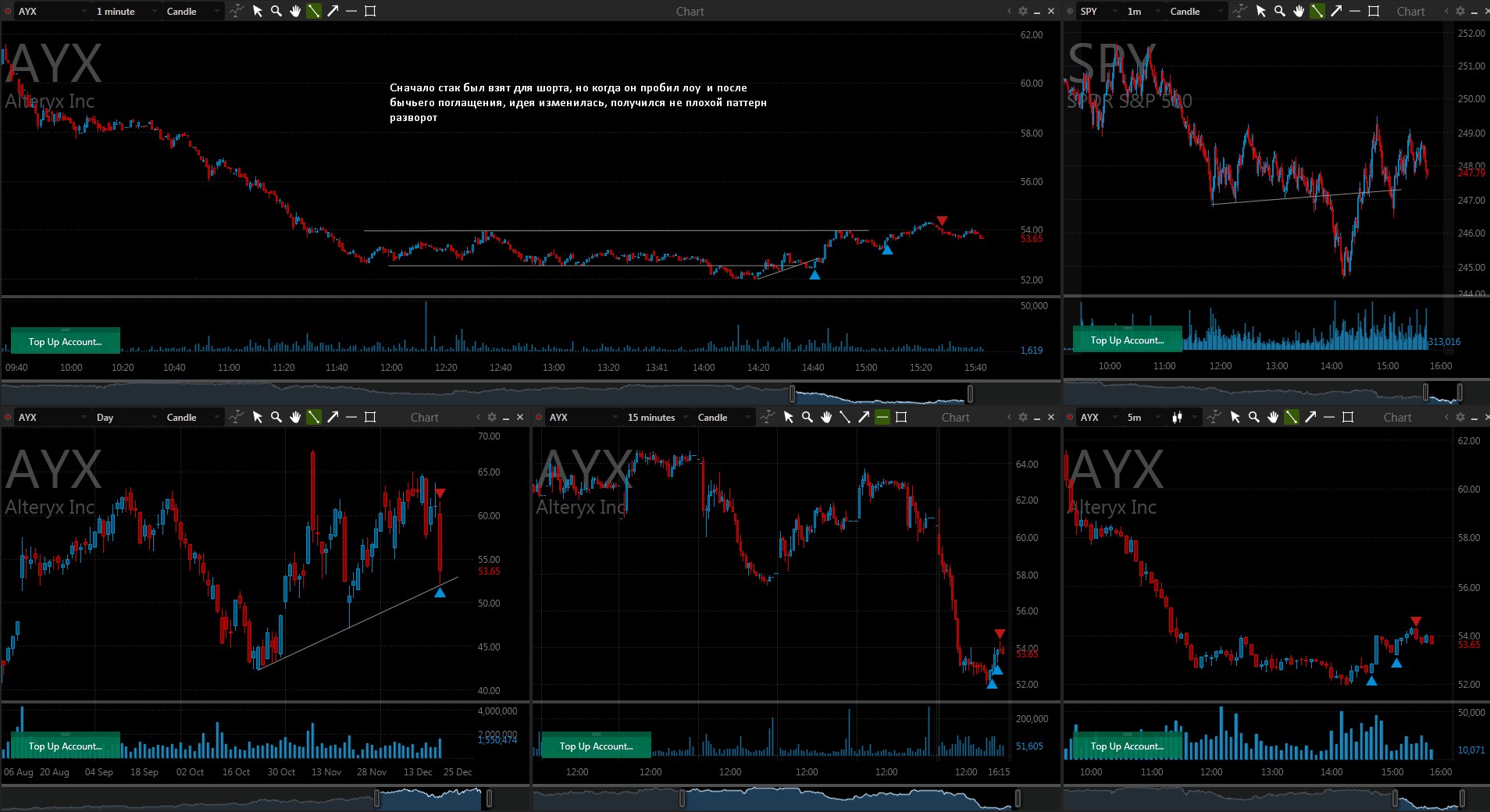The image size is (1490, 812).
Task: Pick arrow drawing tool in AYX 1 minute chart
Action: (333, 11)
